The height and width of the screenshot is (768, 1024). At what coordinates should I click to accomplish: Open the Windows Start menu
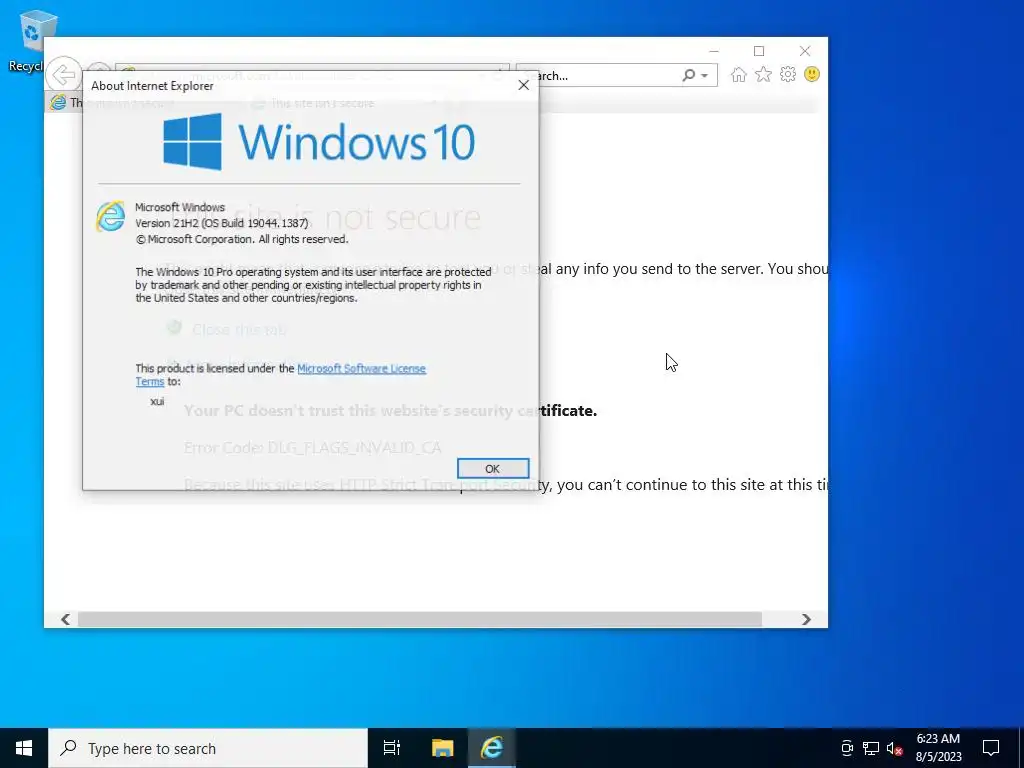click(24, 748)
